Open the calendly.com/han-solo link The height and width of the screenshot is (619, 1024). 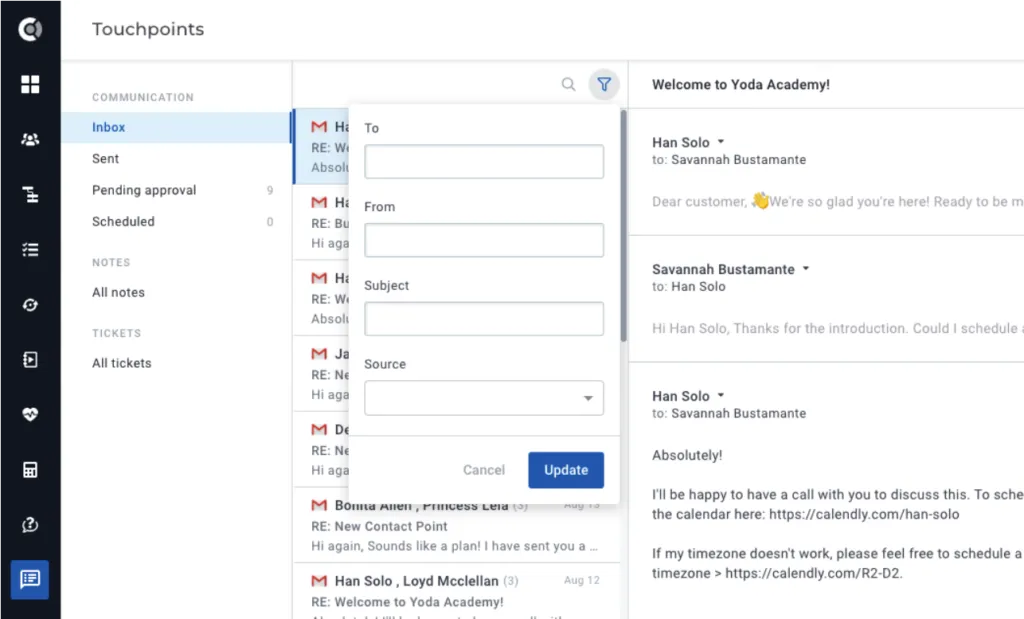pos(864,515)
